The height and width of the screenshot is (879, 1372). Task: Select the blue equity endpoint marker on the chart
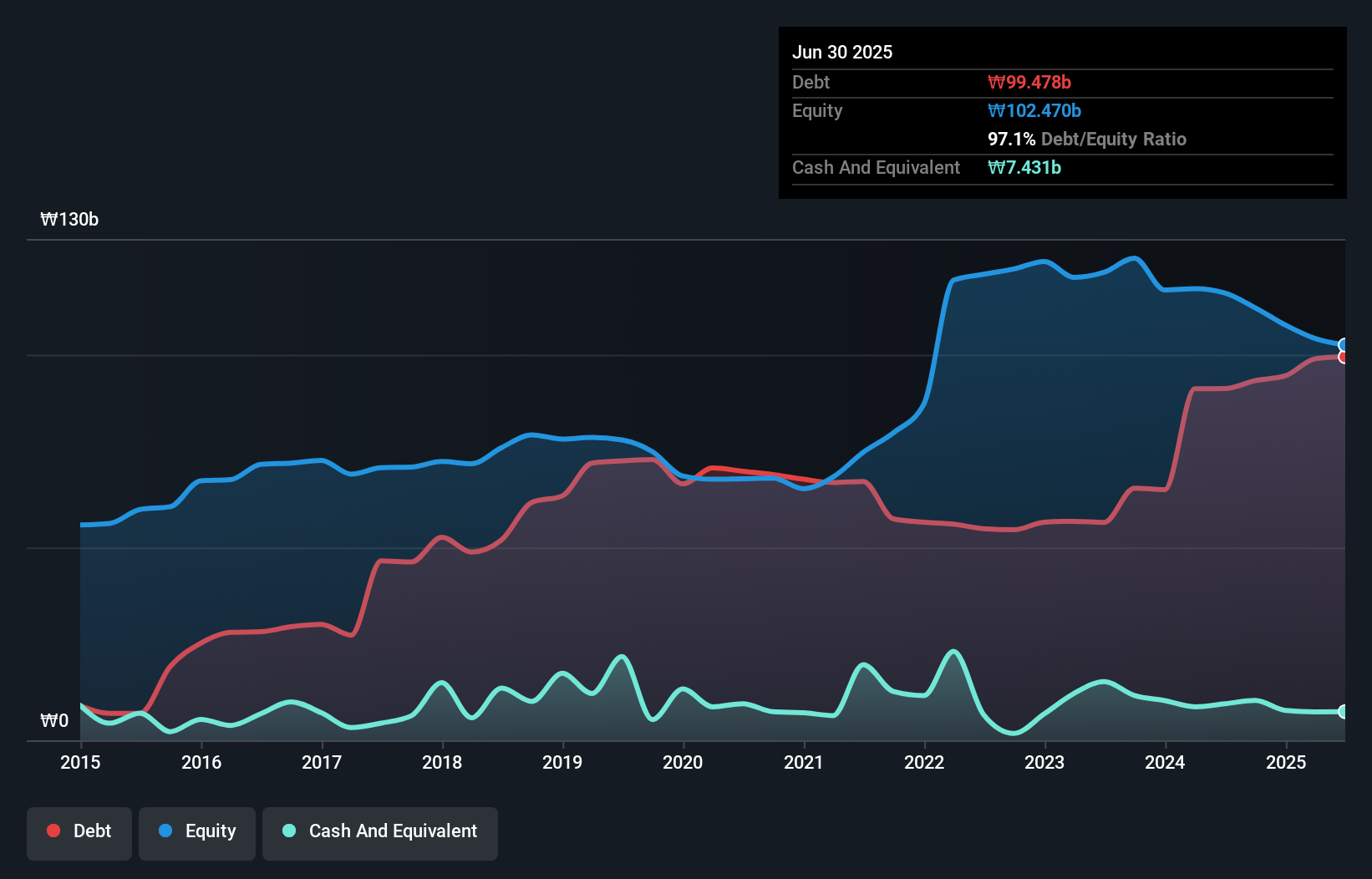click(x=1343, y=345)
